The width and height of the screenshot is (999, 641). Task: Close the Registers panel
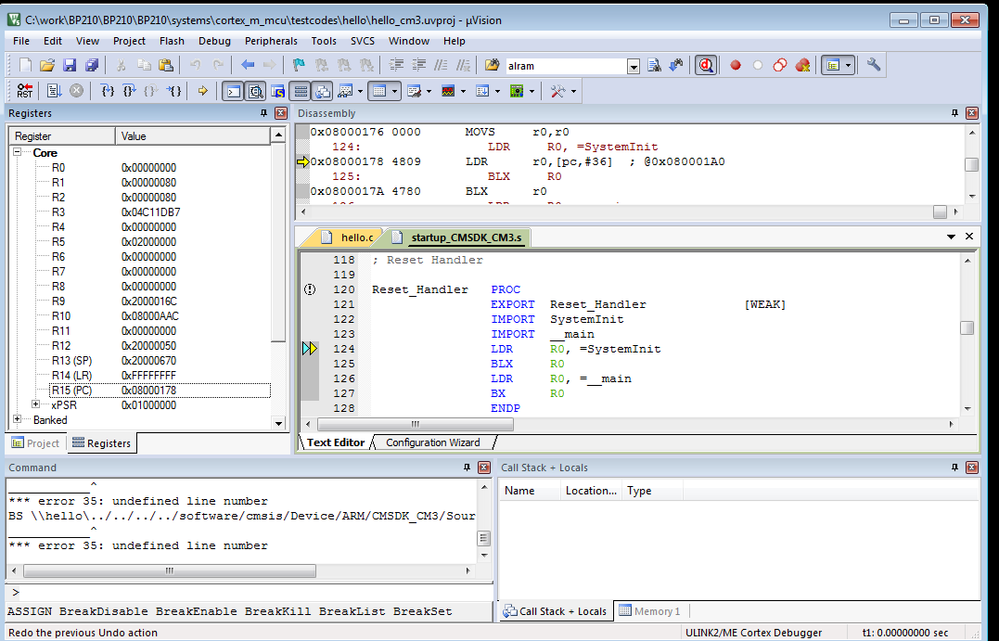click(280, 113)
